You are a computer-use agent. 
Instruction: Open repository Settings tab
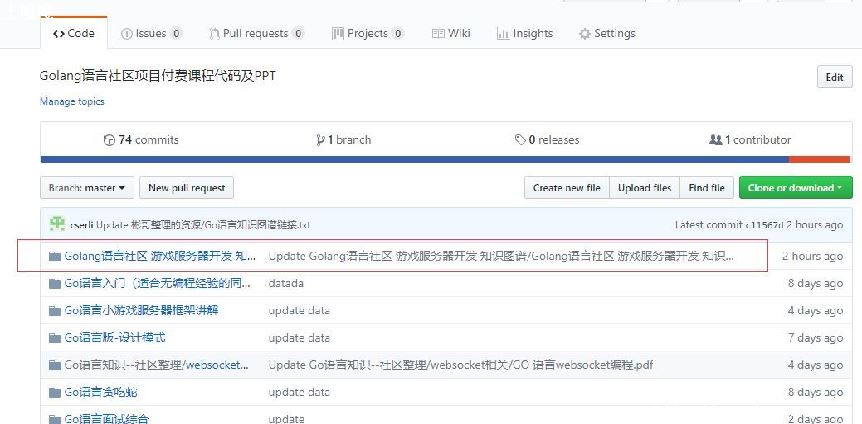(x=607, y=34)
